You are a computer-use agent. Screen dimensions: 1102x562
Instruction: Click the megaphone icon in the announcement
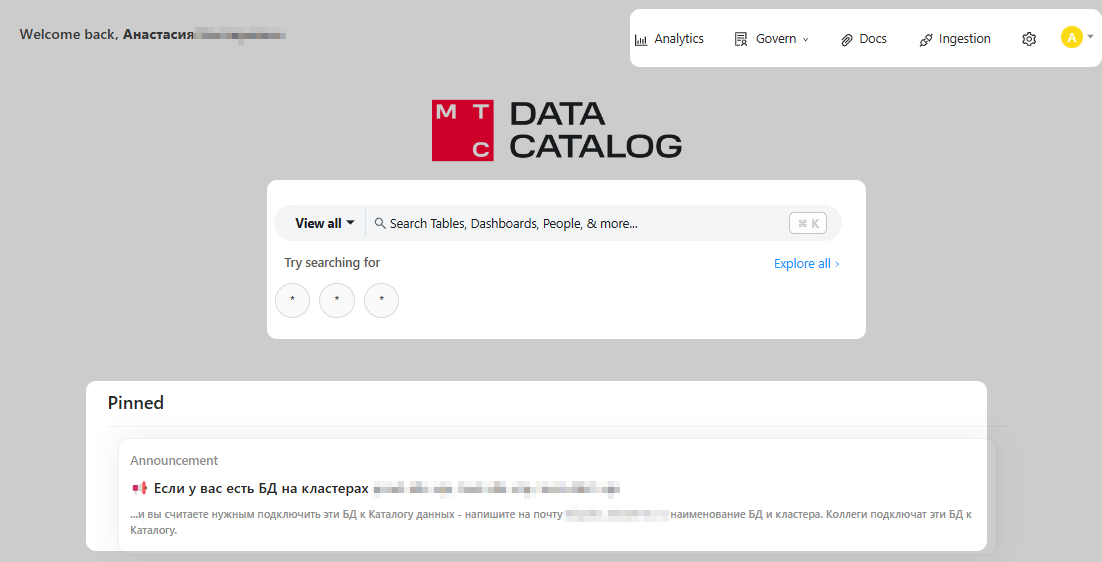click(x=139, y=488)
